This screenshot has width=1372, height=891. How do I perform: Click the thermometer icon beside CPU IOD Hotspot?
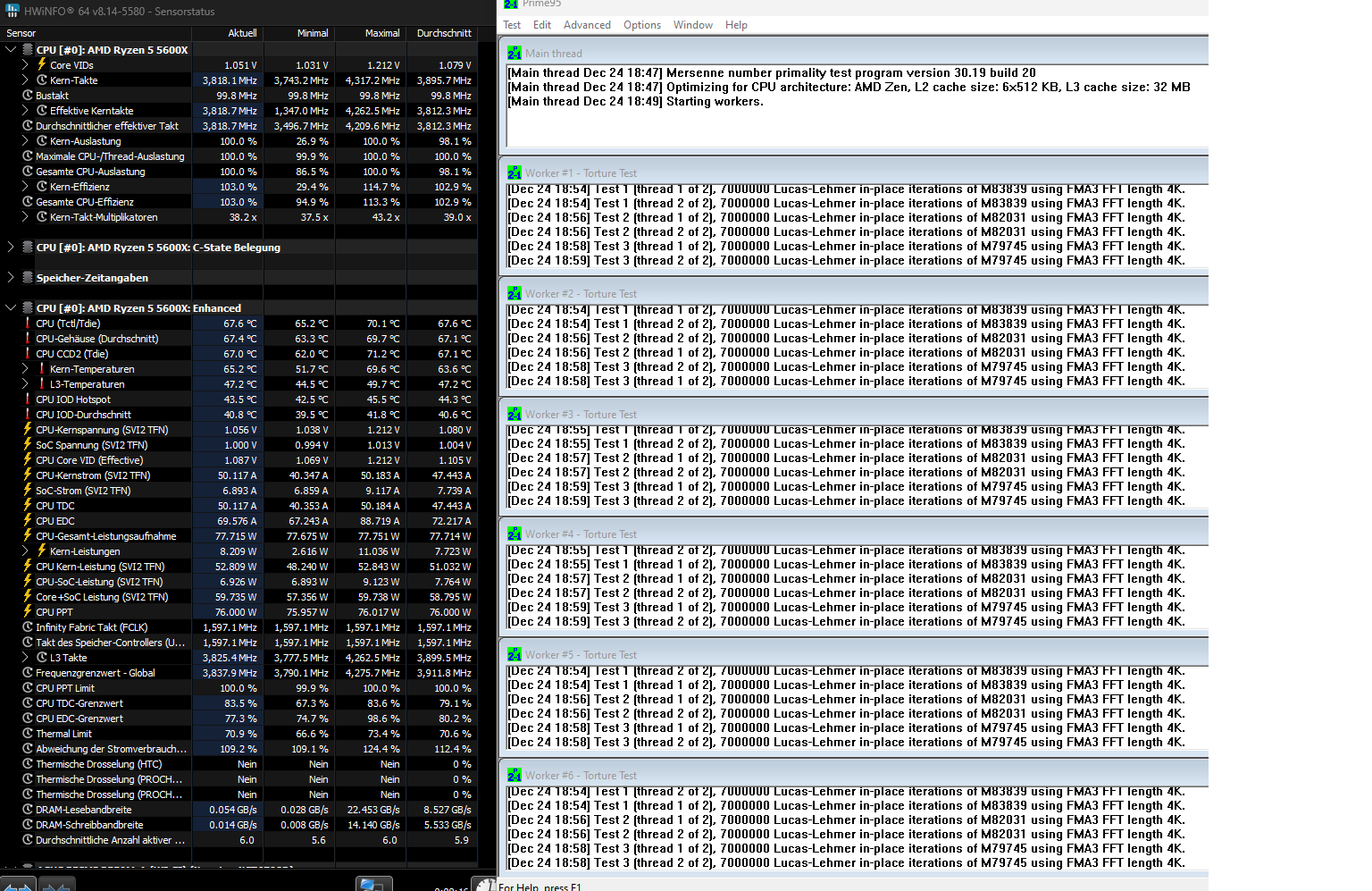[x=28, y=399]
